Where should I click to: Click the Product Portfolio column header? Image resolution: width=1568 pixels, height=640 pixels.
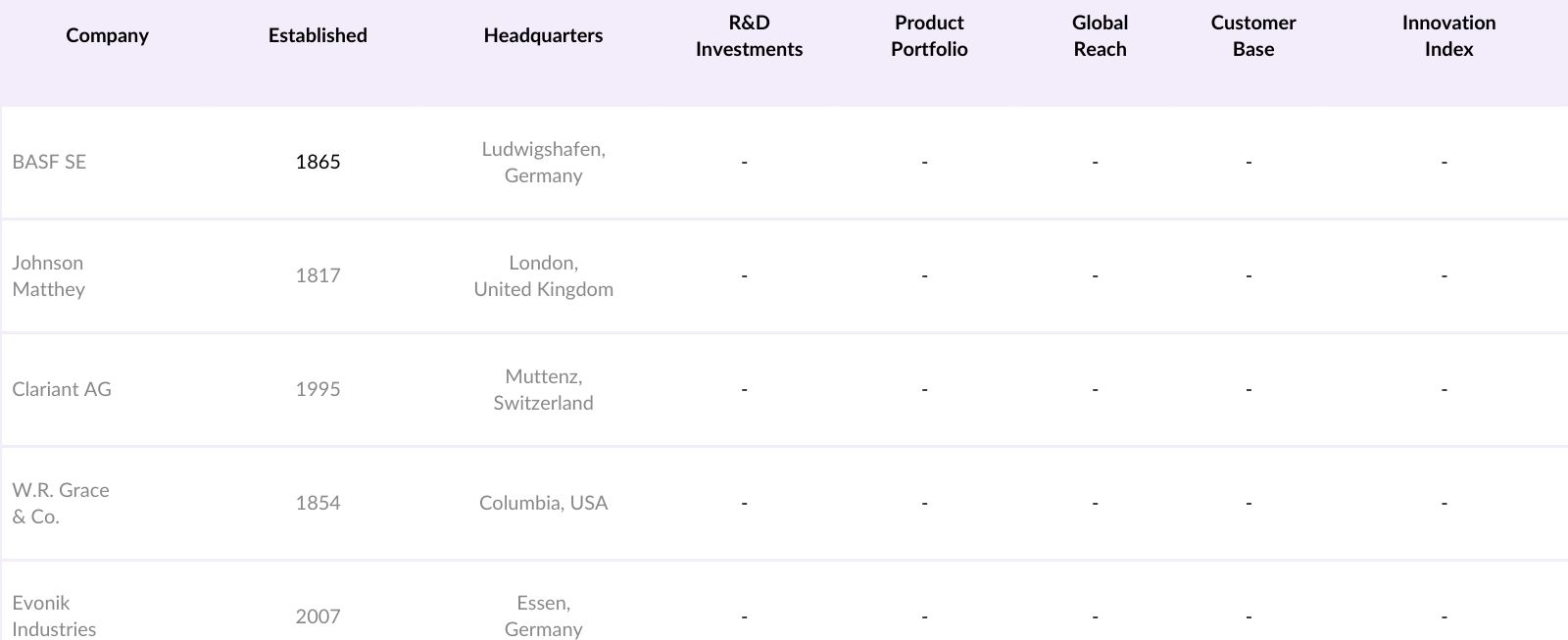(929, 35)
